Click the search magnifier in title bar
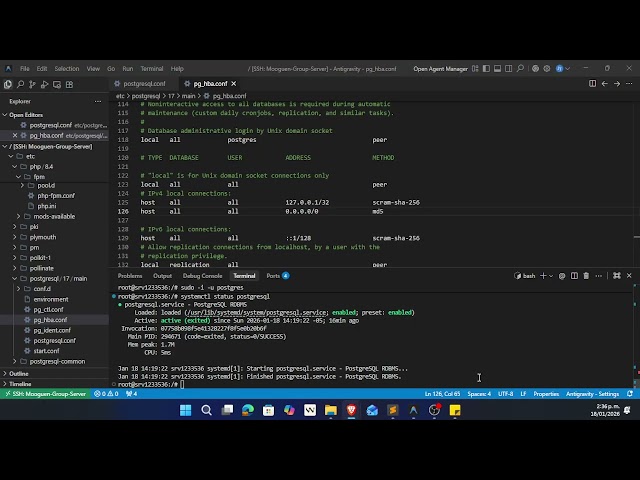The height and width of the screenshot is (480, 640). (520, 69)
